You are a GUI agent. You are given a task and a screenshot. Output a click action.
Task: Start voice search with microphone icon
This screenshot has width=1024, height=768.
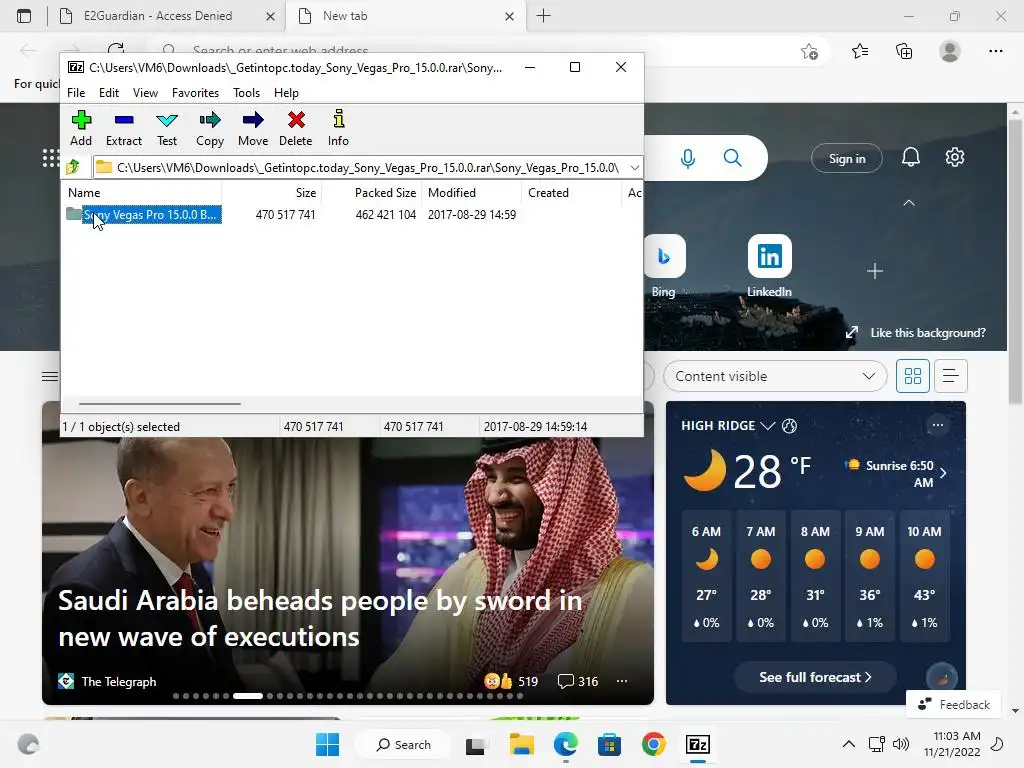pyautogui.click(x=688, y=158)
